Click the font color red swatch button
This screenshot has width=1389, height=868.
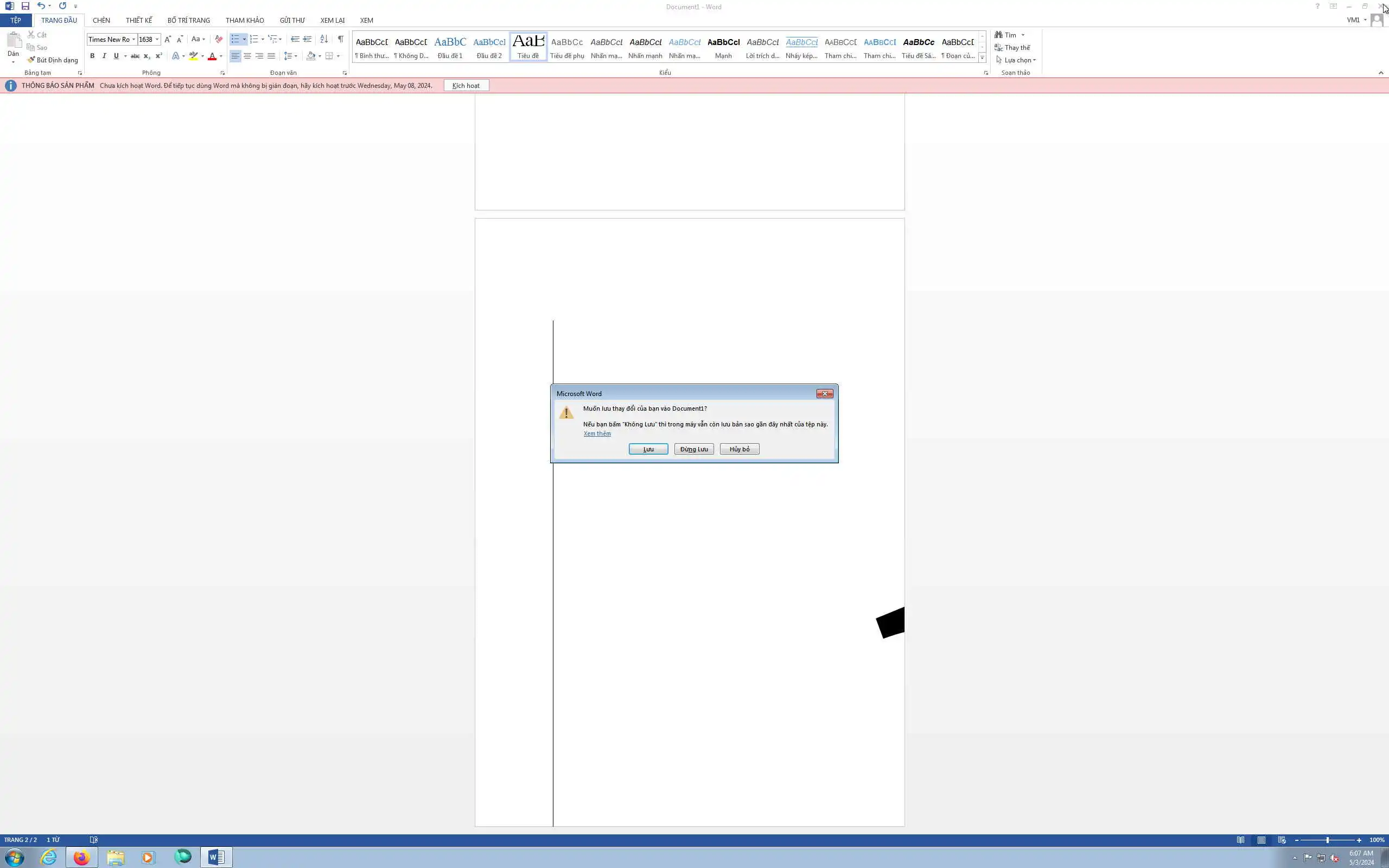[212, 56]
